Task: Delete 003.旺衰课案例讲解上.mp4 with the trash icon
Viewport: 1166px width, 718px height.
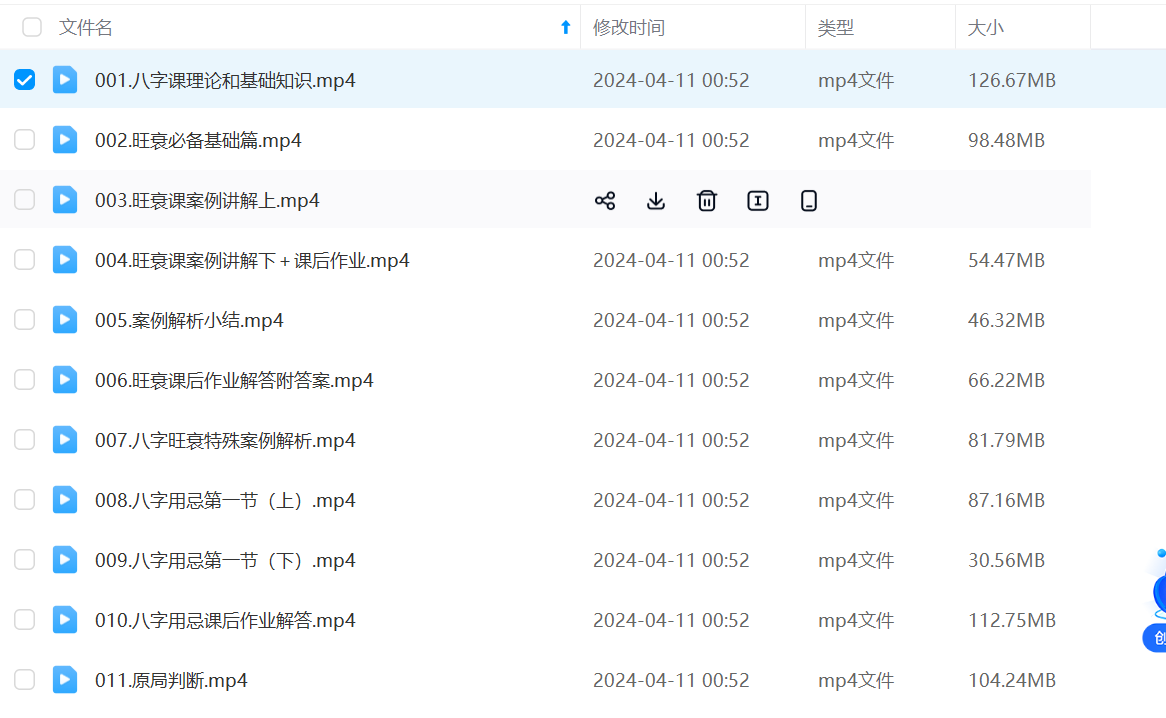Action: pyautogui.click(x=707, y=201)
